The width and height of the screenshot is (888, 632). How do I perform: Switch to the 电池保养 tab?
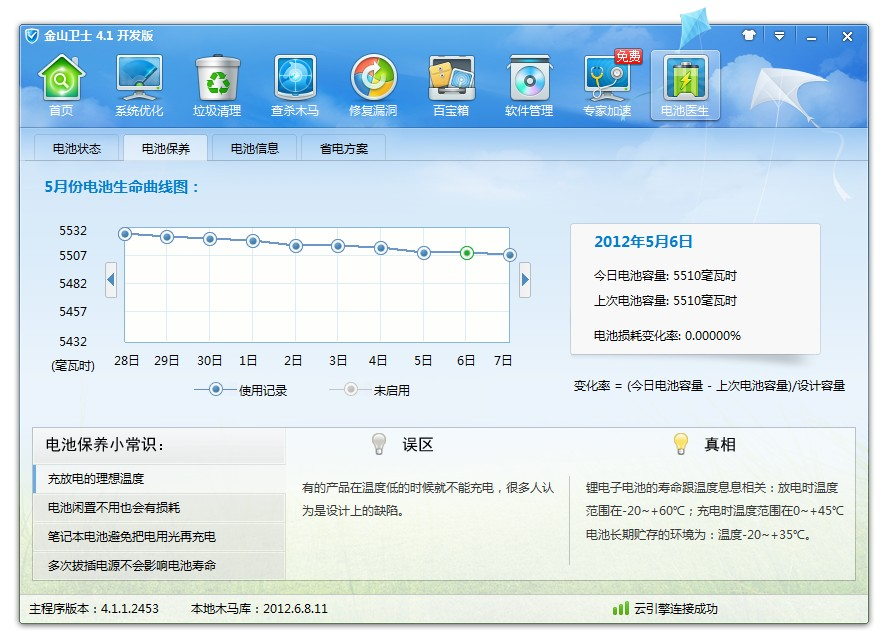coord(165,148)
